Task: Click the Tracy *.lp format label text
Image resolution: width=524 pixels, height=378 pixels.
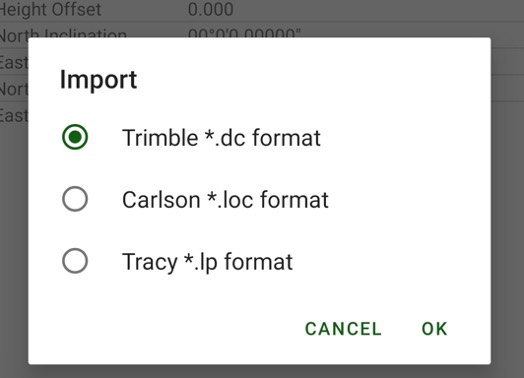Action: tap(207, 262)
